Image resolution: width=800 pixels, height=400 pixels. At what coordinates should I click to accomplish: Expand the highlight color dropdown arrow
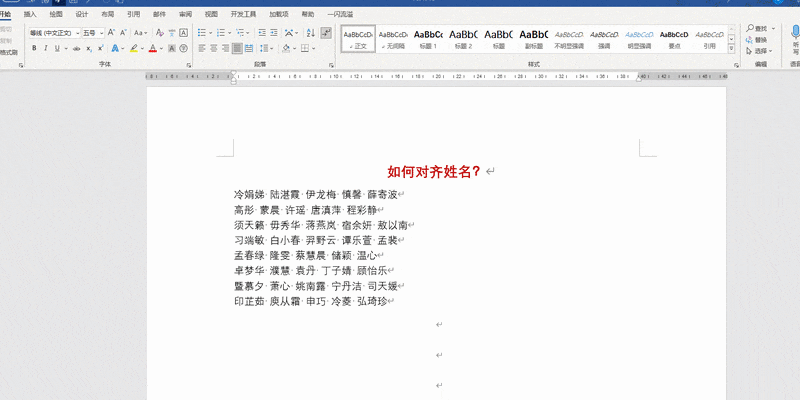pyautogui.click(x=142, y=48)
